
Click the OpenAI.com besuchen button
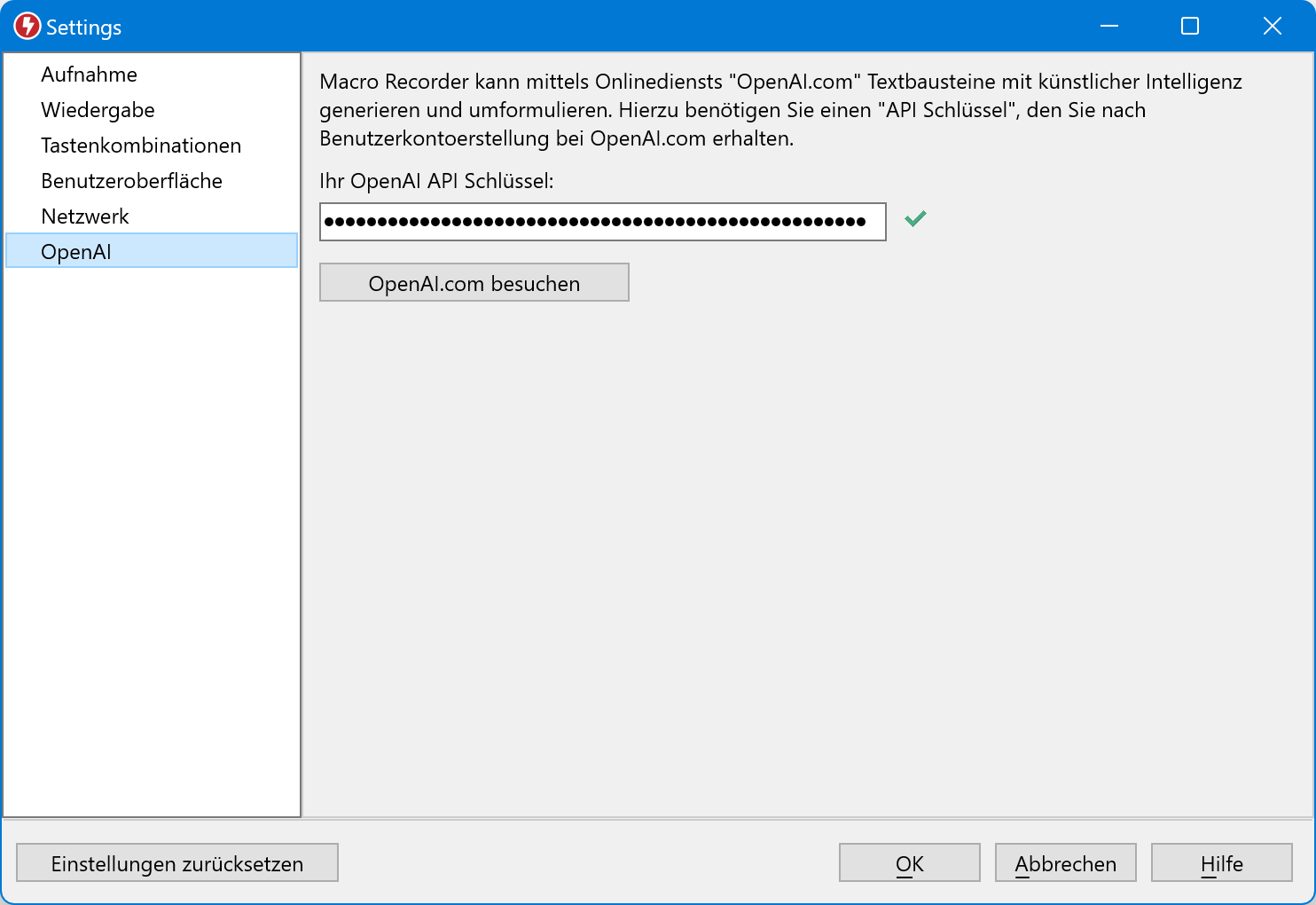pos(474,282)
